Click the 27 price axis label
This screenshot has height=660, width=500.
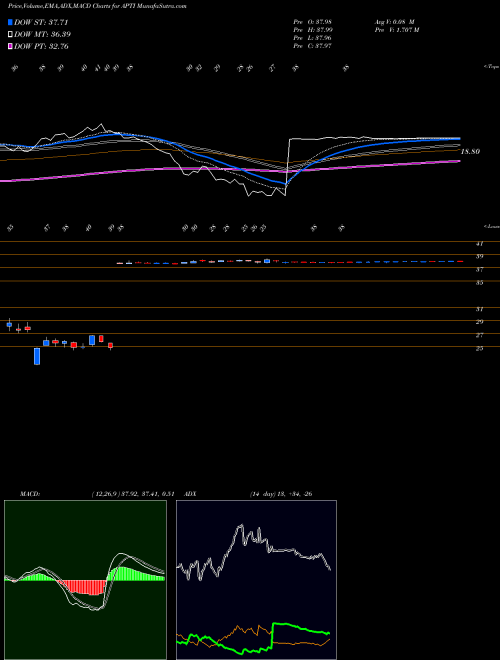479,335
